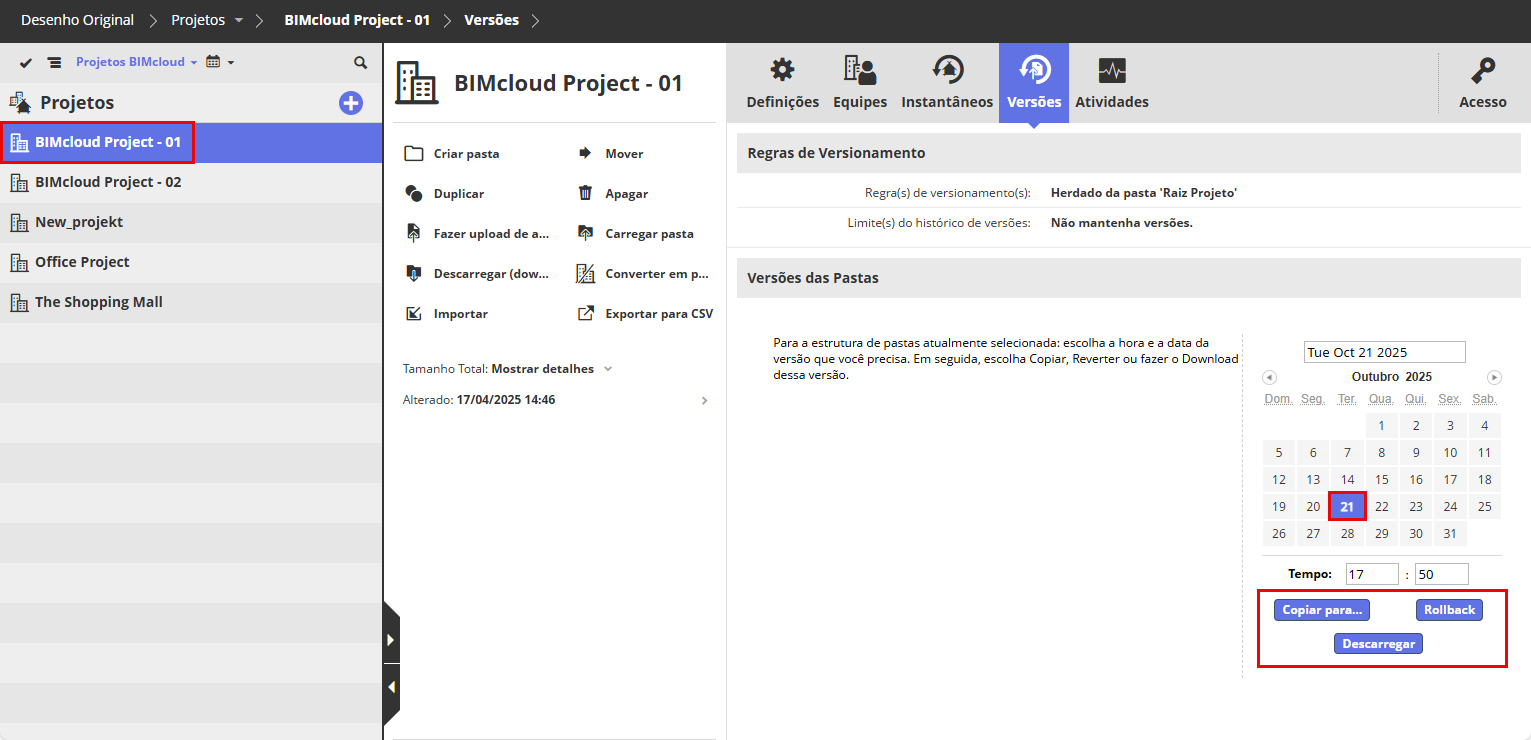Screen dimensions: 1531x740
Task: Click the Importar icon
Action: coord(414,314)
